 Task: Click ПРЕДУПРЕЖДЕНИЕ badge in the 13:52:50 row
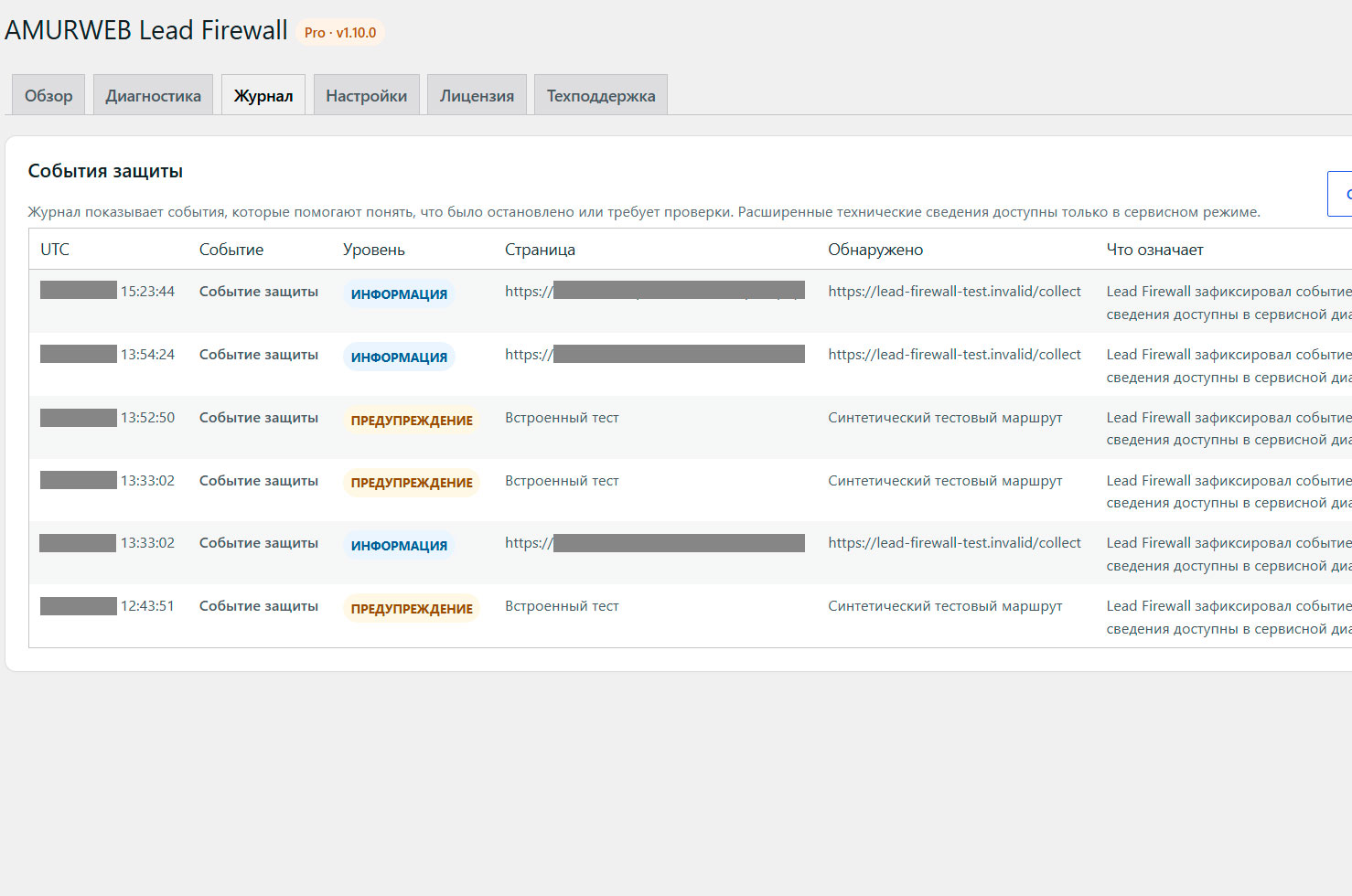click(x=412, y=421)
